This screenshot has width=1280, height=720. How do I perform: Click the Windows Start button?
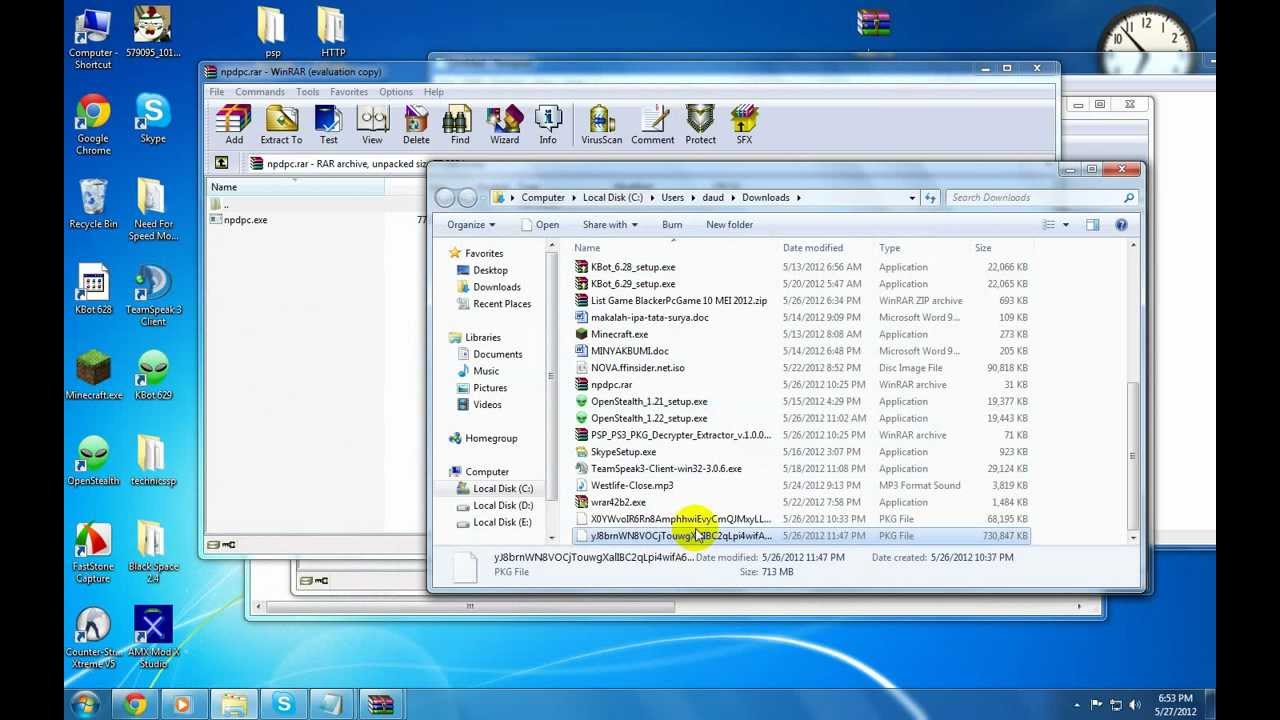(85, 704)
